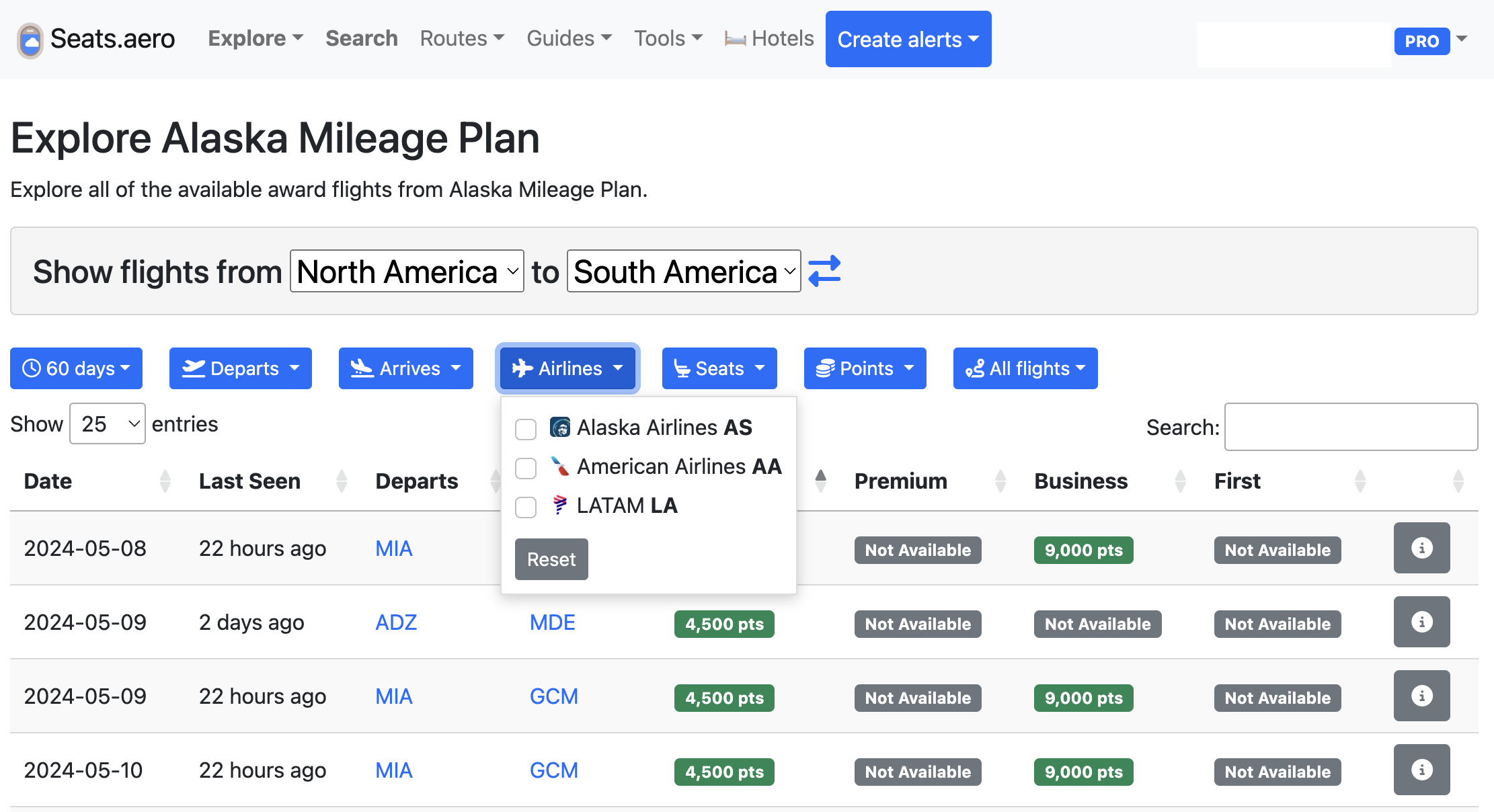Click the Departs column header
The width and height of the screenshot is (1494, 812).
click(x=417, y=481)
